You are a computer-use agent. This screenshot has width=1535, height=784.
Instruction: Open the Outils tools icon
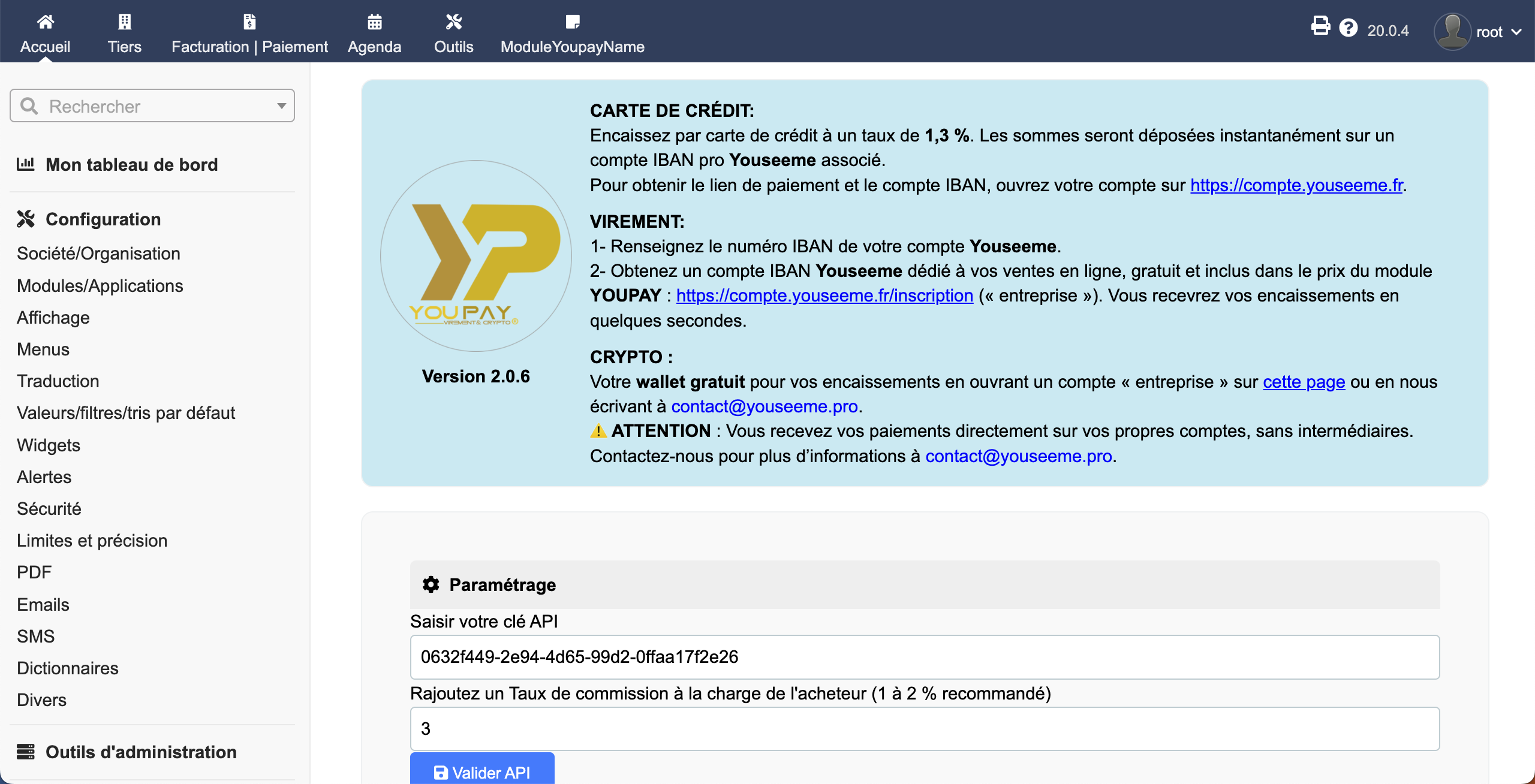pos(453,22)
